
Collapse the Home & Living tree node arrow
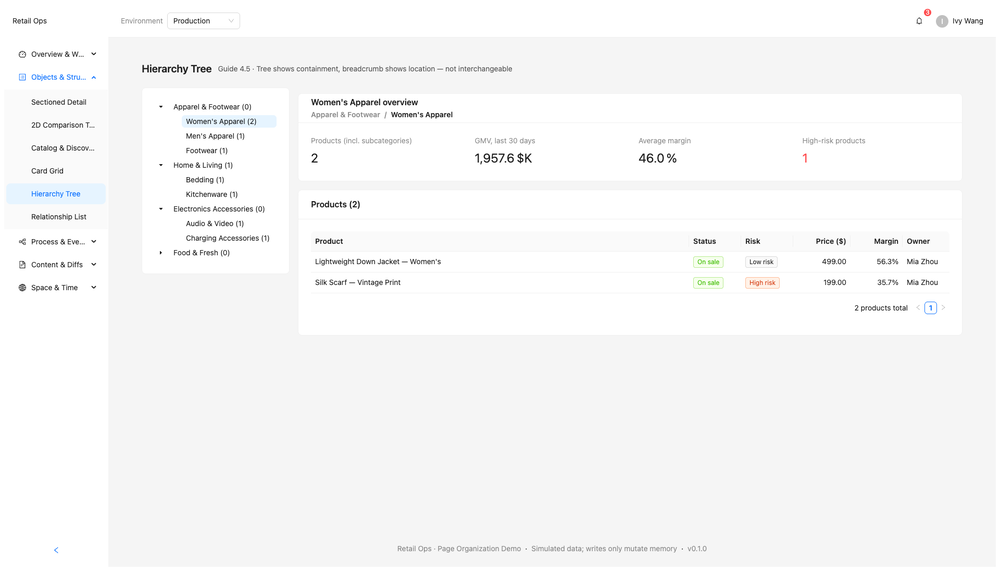point(161,165)
